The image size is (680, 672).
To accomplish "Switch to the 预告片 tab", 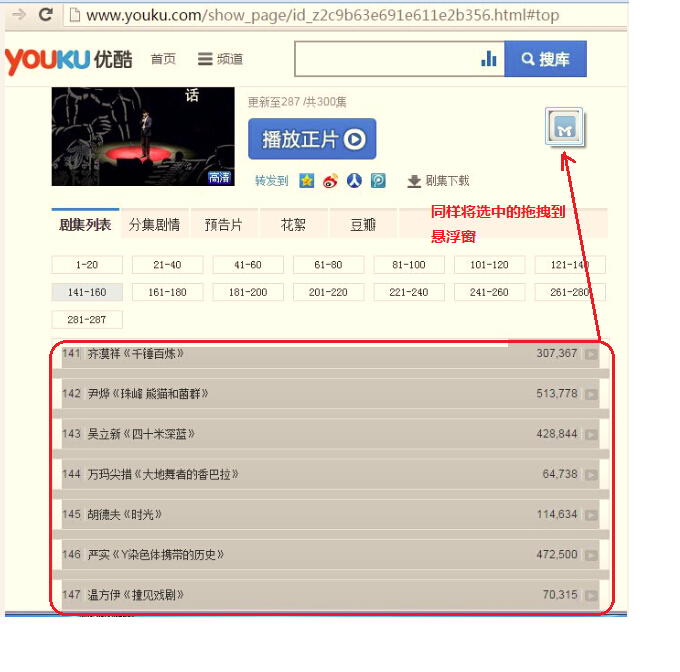I will click(x=224, y=225).
